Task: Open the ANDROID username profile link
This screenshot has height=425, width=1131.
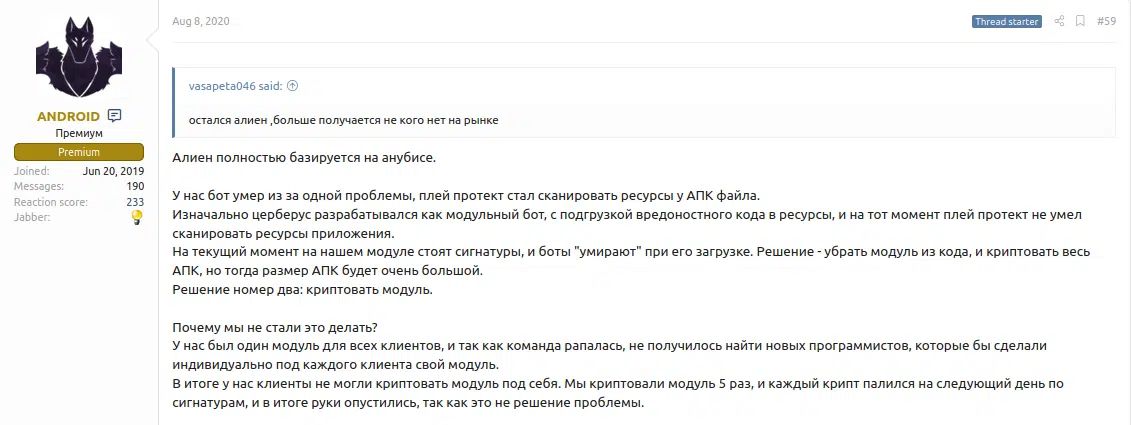Action: click(x=68, y=116)
